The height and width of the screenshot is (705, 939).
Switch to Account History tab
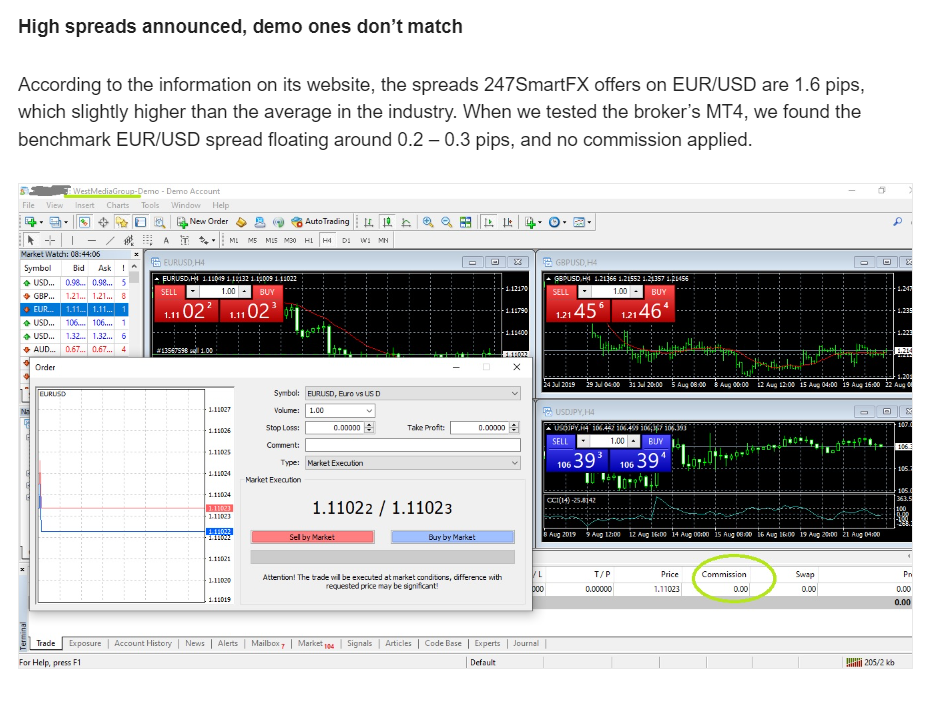click(x=143, y=643)
